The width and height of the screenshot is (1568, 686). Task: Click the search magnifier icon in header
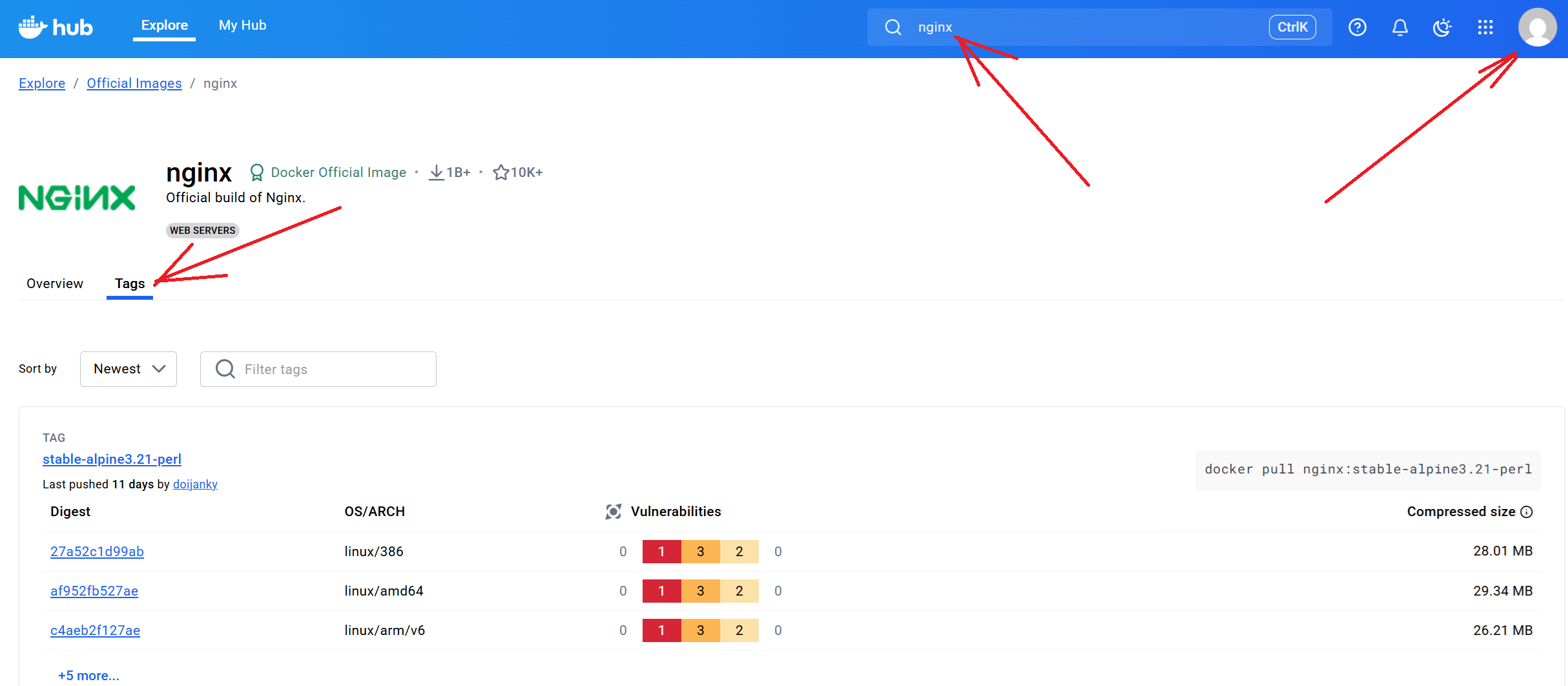[893, 27]
